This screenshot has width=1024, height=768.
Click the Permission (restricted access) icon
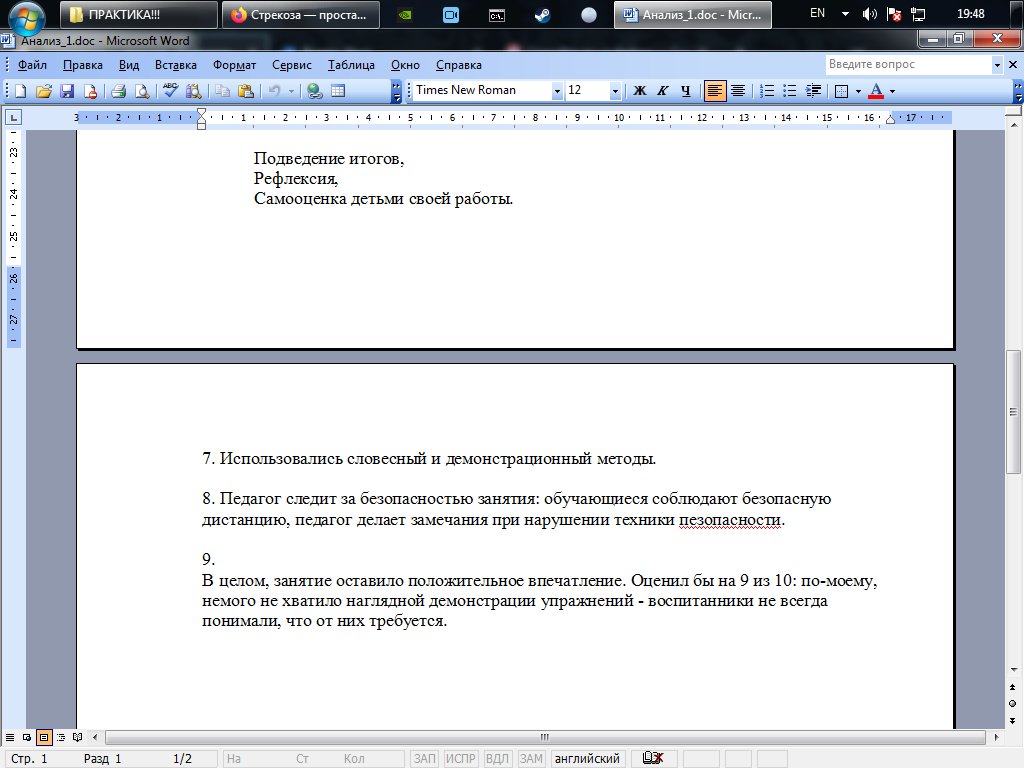coord(91,91)
